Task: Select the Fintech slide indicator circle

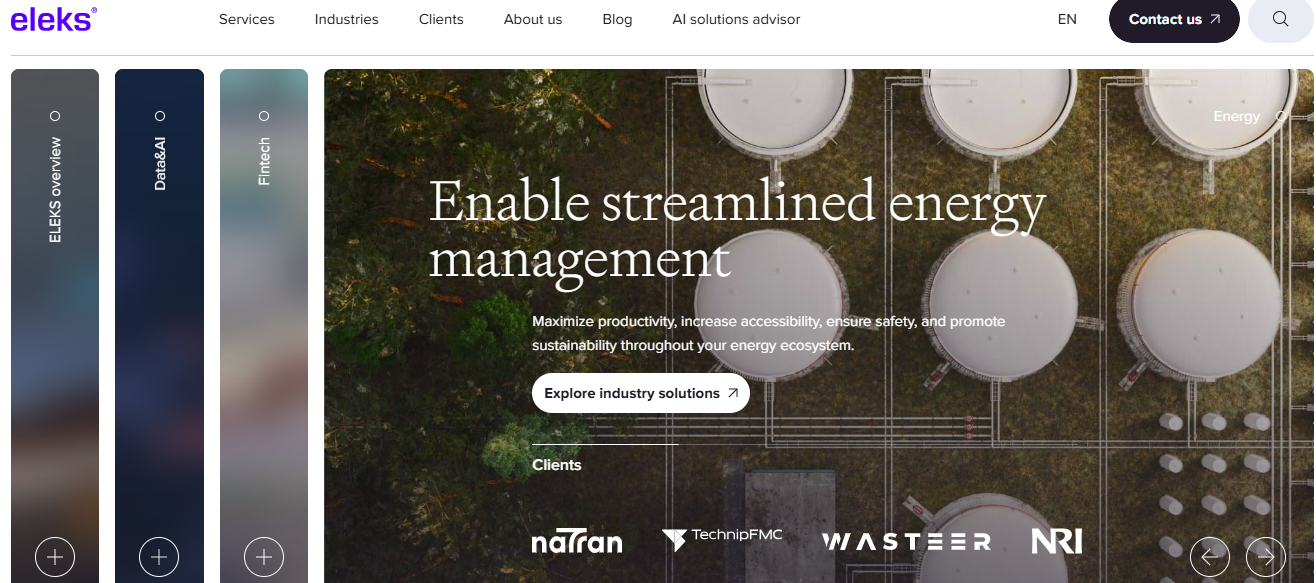Action: (x=264, y=116)
